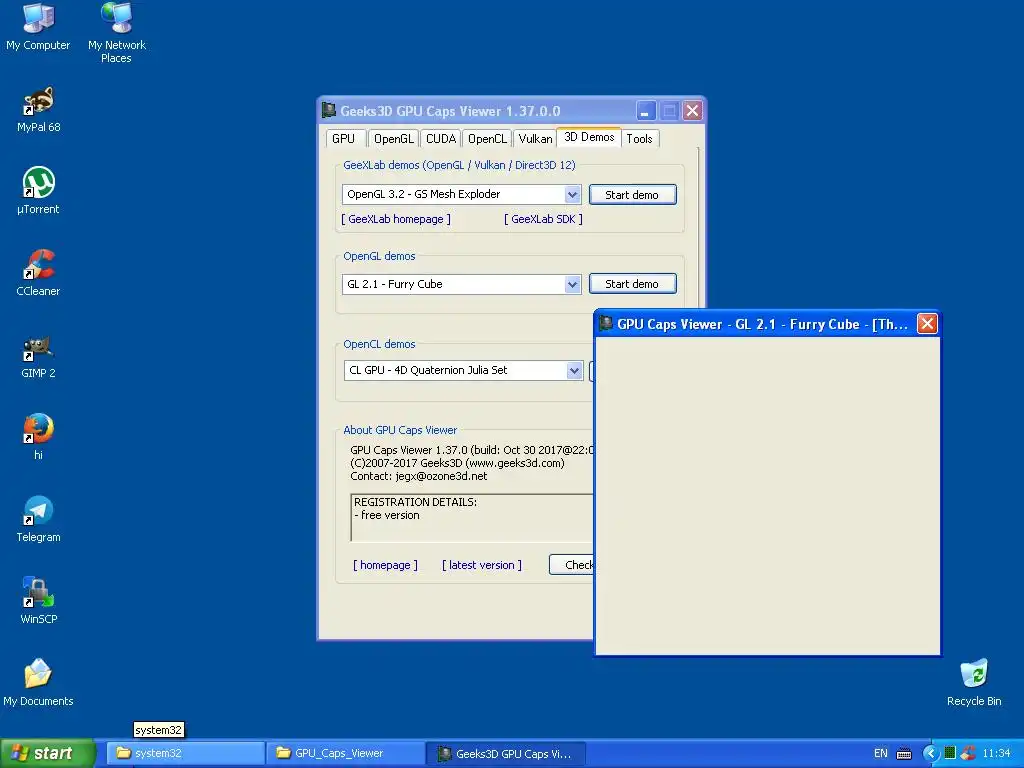Close the Geeks3D GPU Caps Viewer window
Viewport: 1024px width, 768px height.
pyautogui.click(x=692, y=110)
